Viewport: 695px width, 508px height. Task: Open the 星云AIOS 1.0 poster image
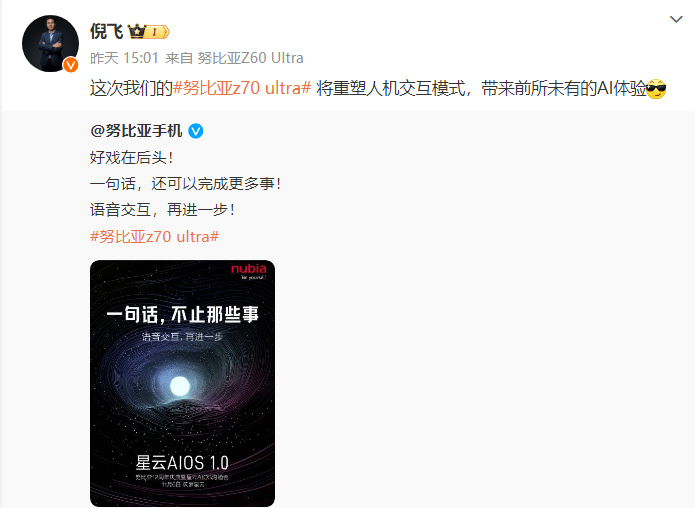(182, 383)
